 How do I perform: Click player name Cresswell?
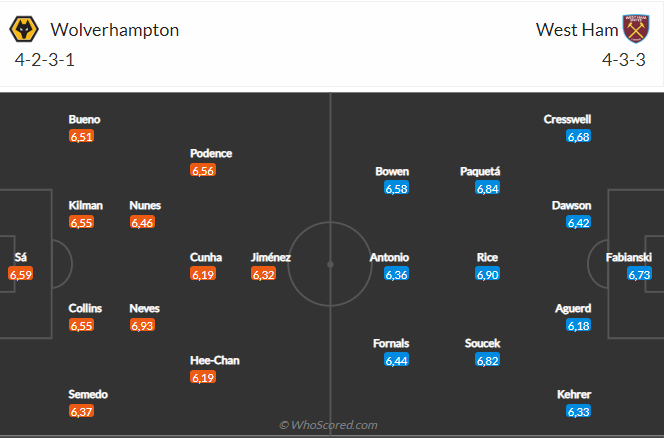coord(566,119)
